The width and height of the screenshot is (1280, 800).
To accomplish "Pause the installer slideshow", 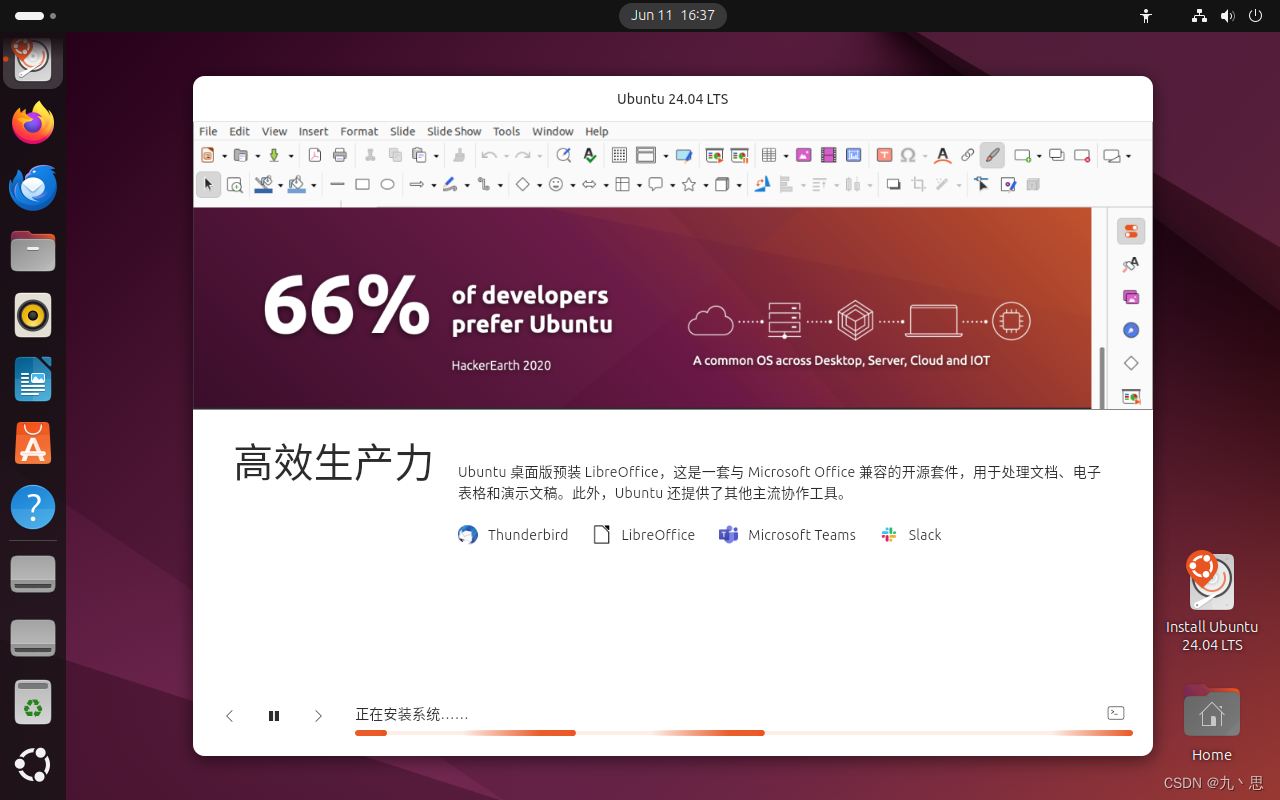I will (274, 716).
